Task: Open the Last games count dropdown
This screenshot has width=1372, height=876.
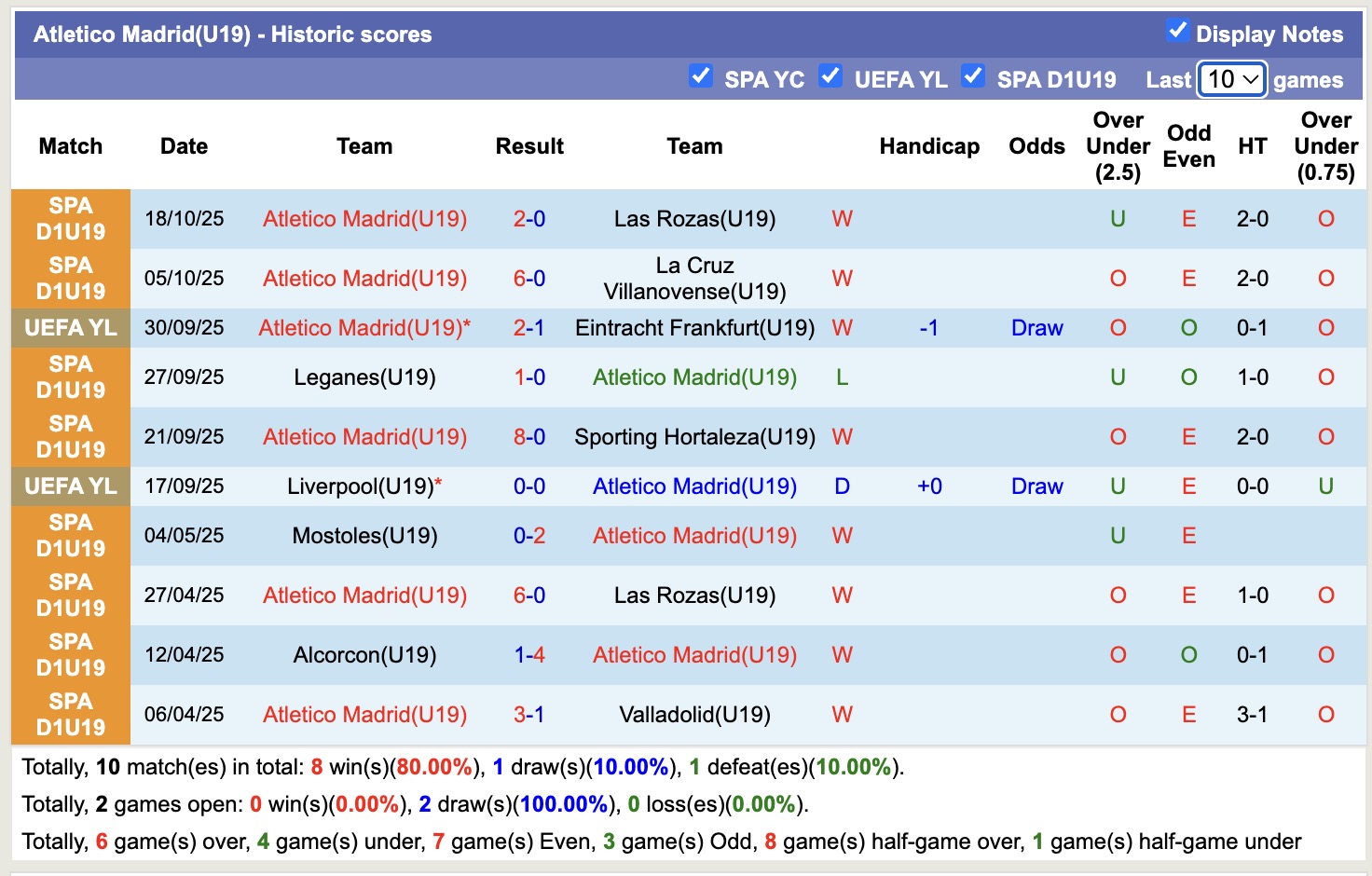Action: (1231, 79)
